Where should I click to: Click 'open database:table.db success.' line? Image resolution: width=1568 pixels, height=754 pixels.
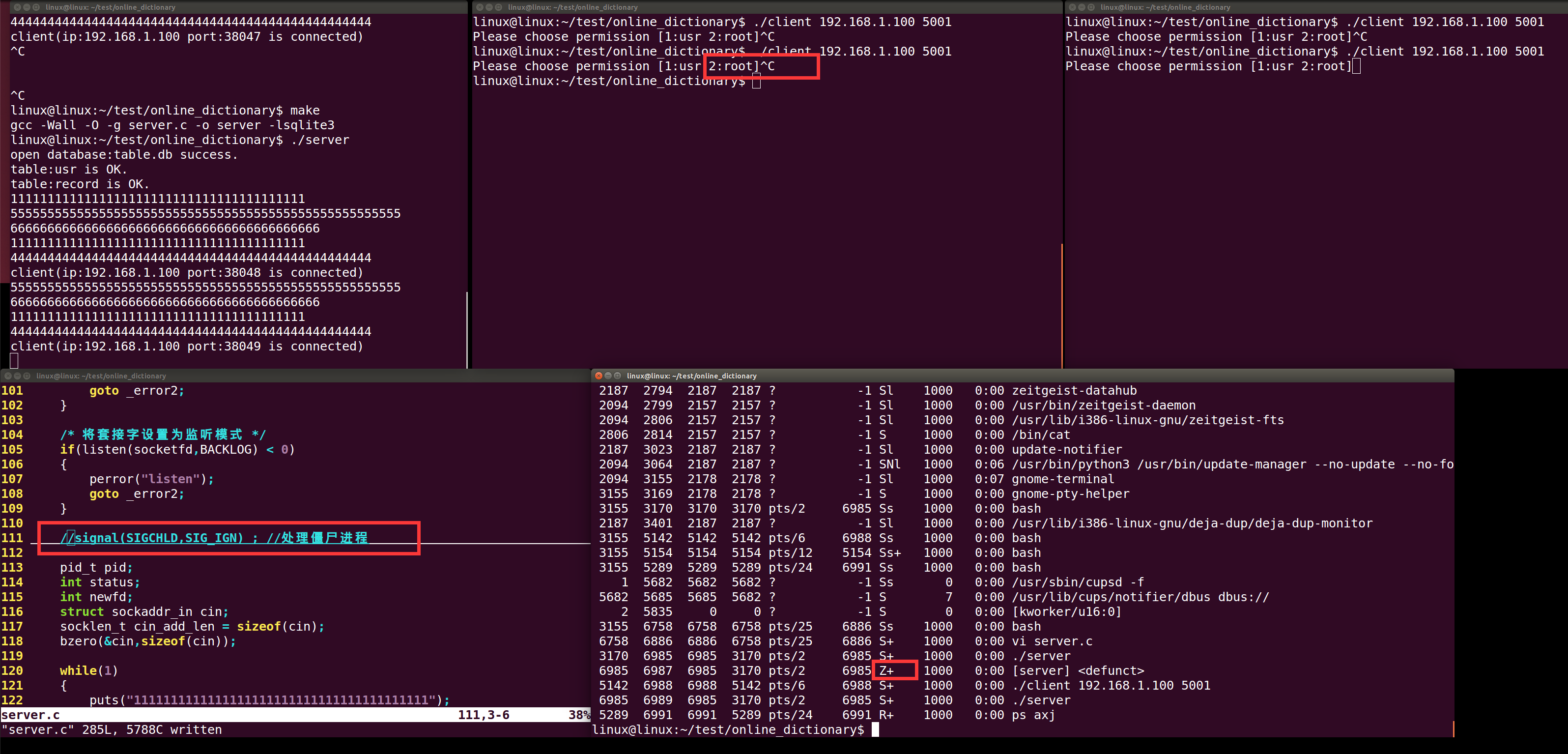click(124, 155)
